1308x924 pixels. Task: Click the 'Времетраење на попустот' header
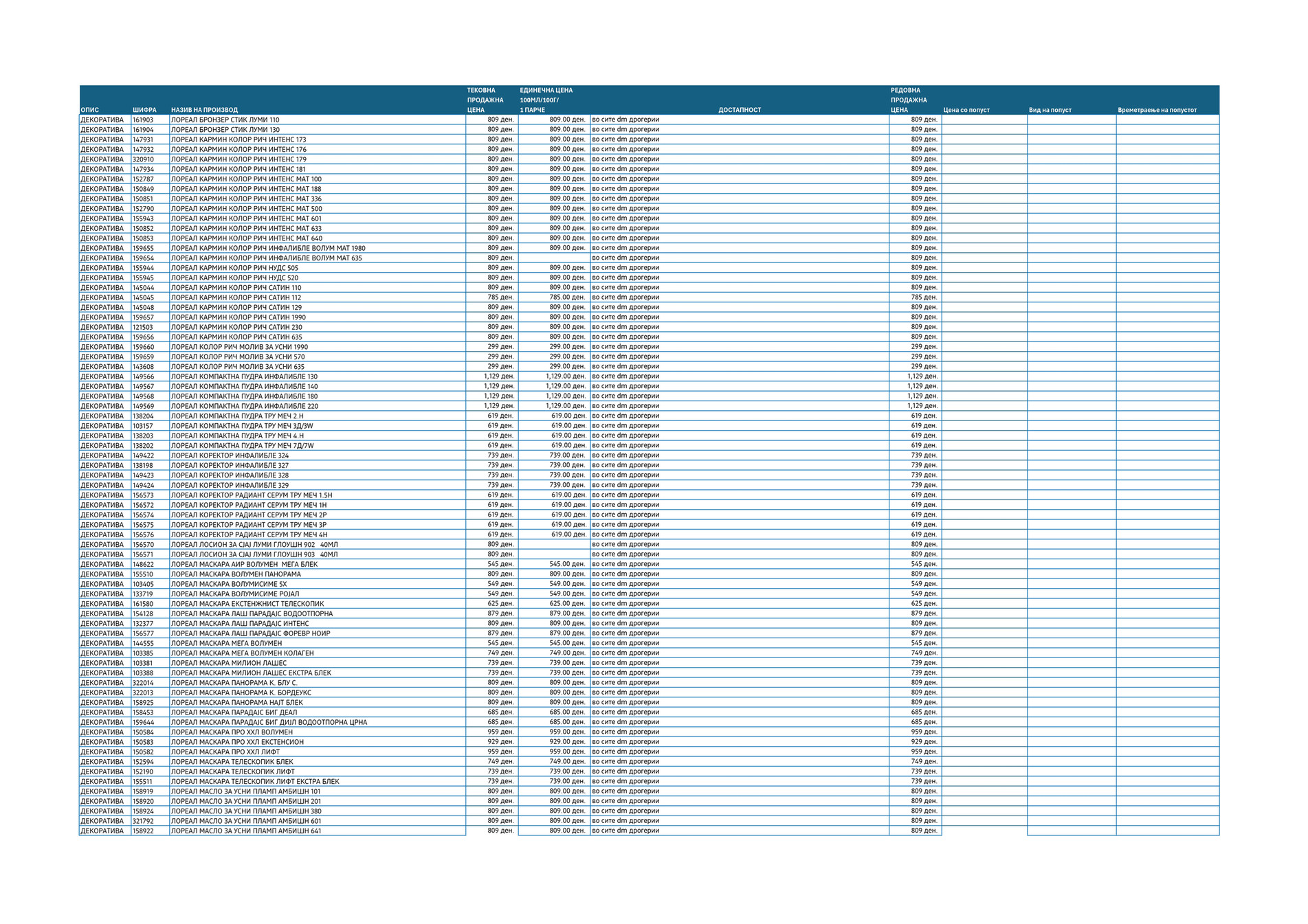click(1157, 110)
